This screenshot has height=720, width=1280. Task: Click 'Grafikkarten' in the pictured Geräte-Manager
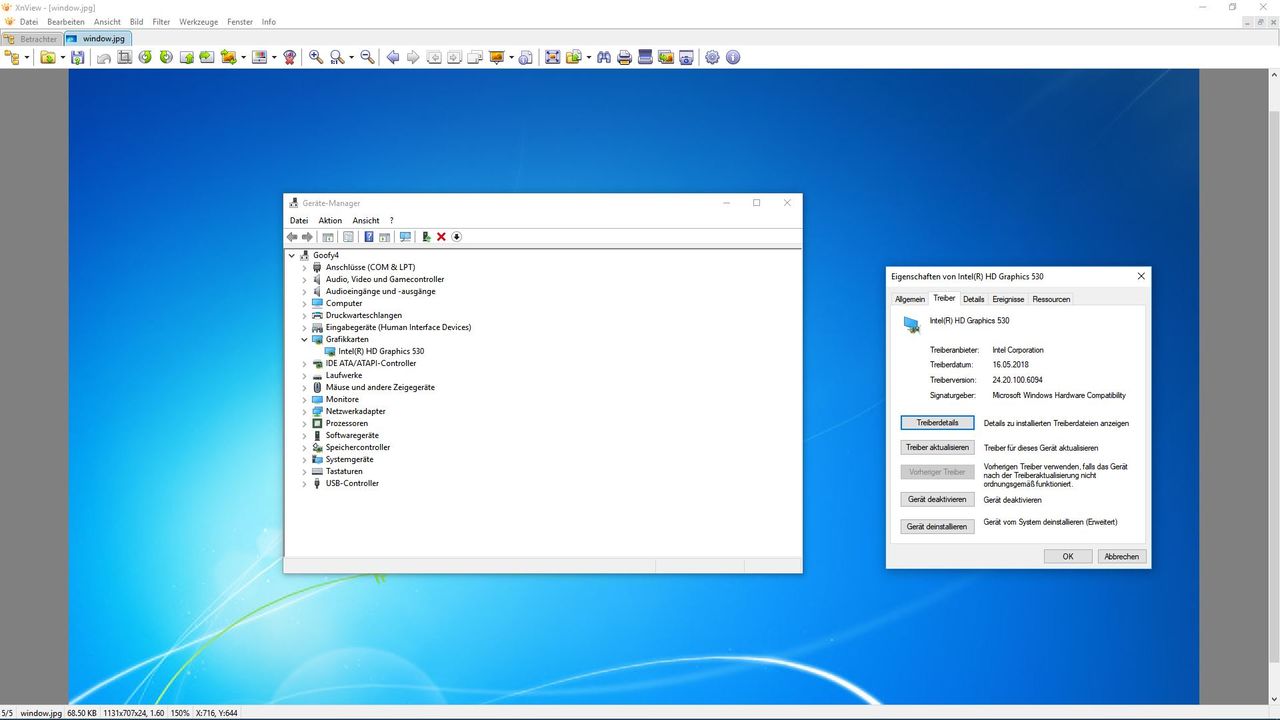(x=347, y=339)
